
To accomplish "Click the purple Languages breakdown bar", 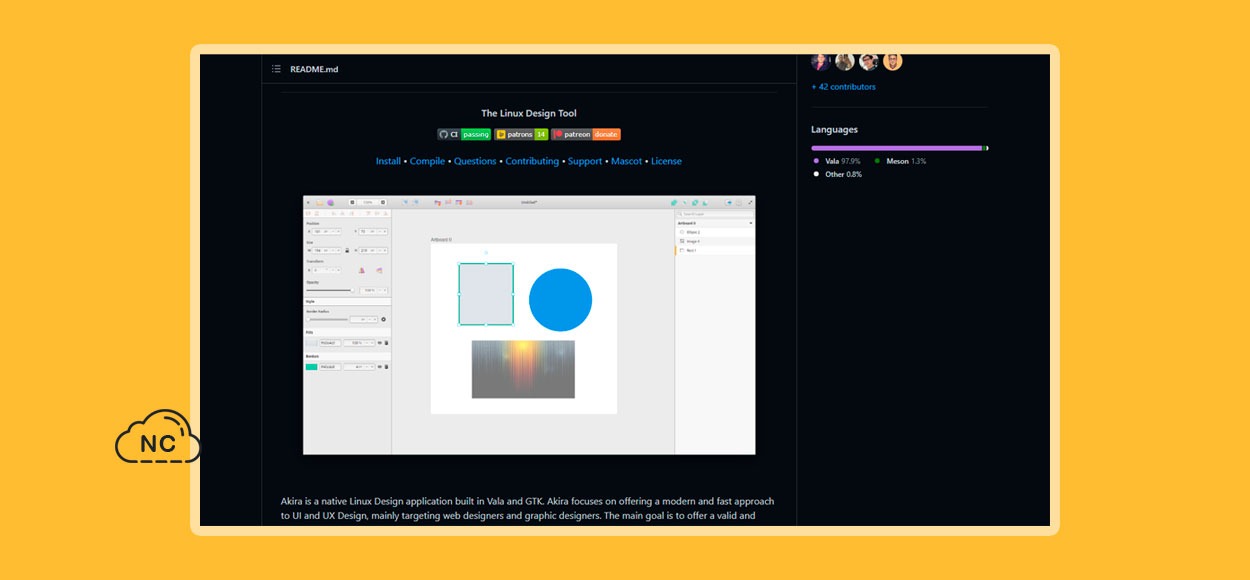I will (896, 148).
